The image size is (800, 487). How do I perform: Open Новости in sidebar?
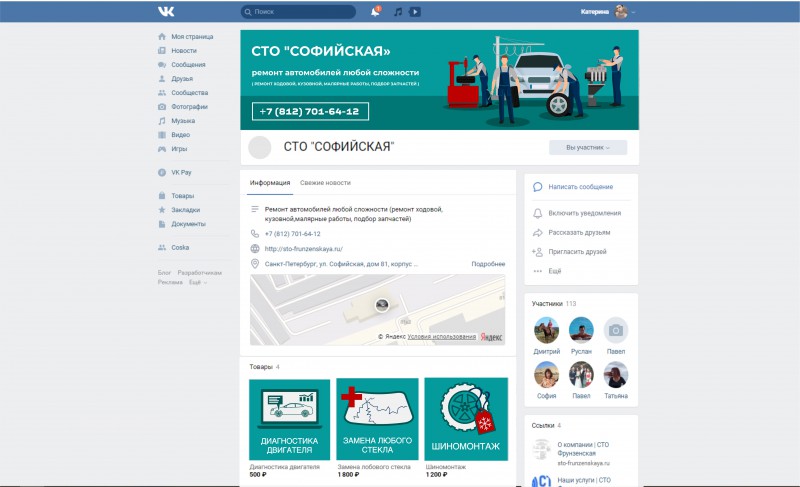pyautogui.click(x=184, y=50)
